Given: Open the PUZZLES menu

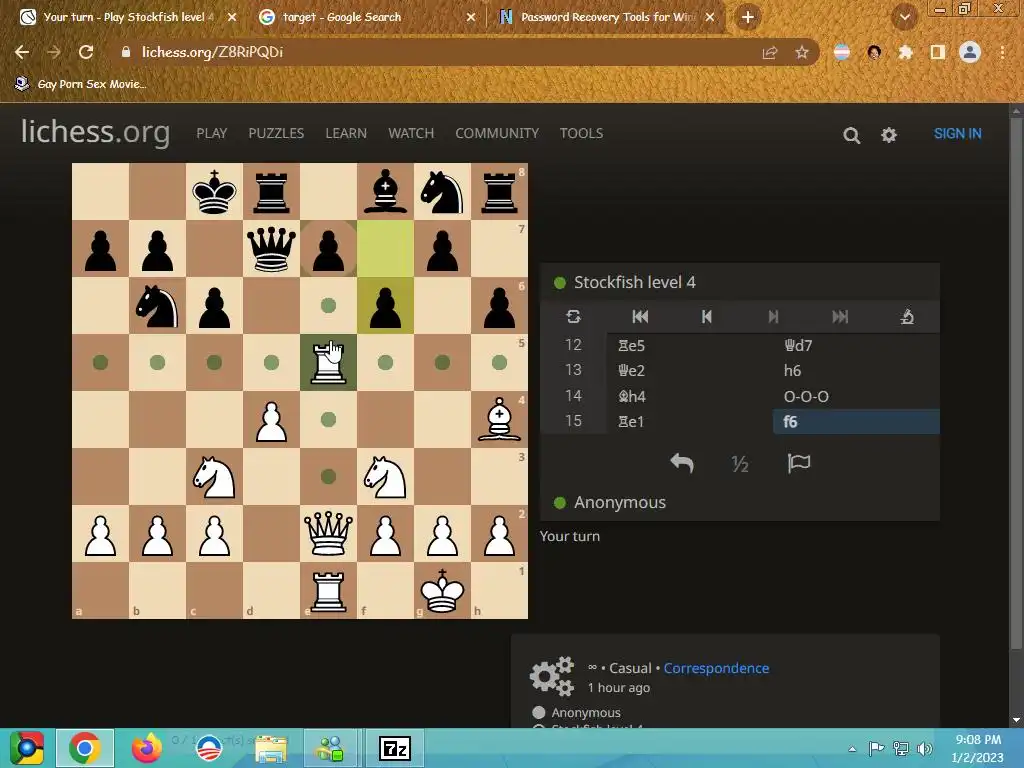Looking at the screenshot, I should click(x=276, y=133).
